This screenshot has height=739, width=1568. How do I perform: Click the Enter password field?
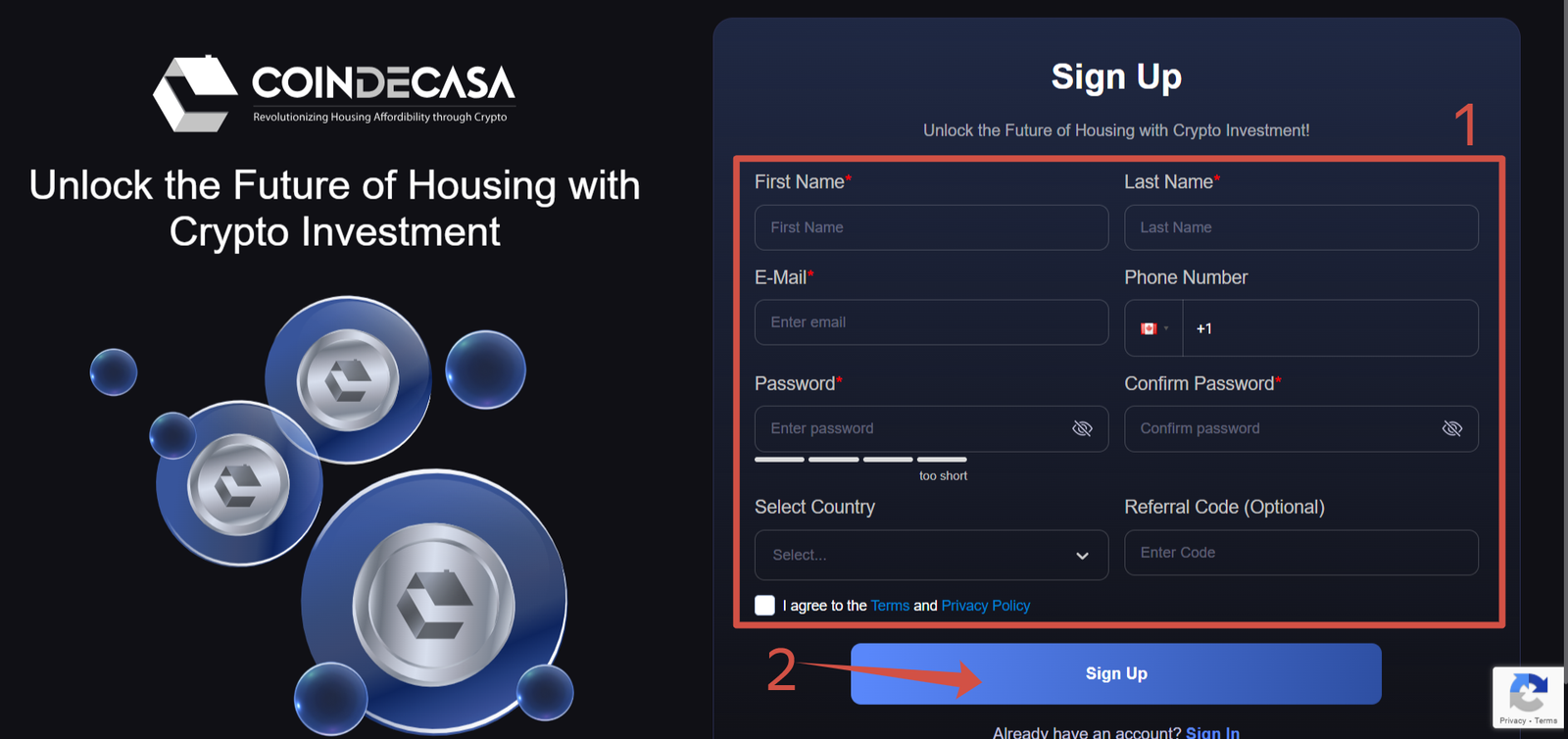pos(911,428)
